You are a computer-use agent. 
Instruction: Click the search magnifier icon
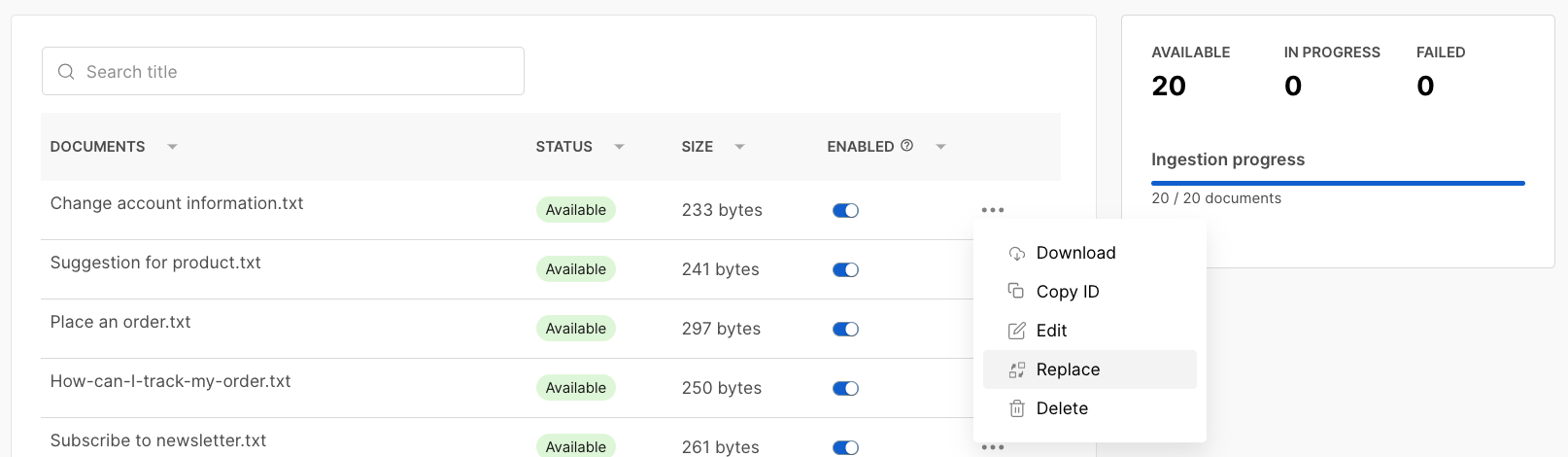click(66, 72)
